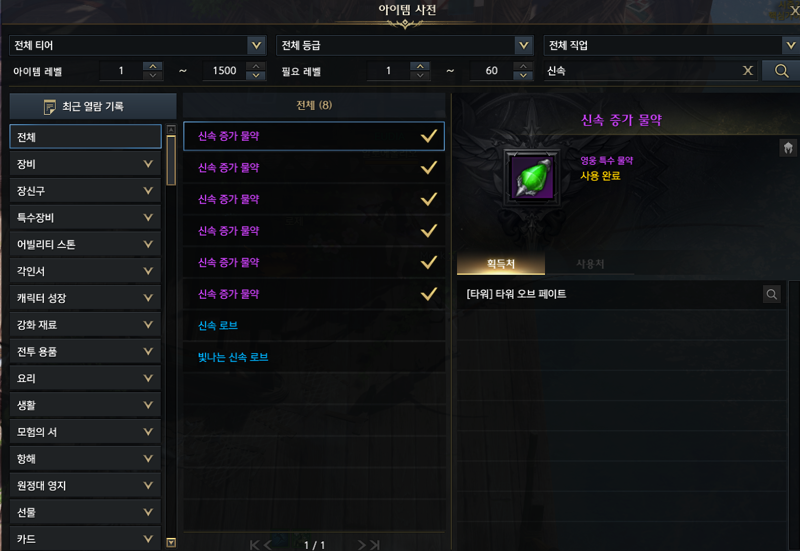Click the magnifier search button beside 신속
Image resolution: width=800 pixels, height=551 pixels.
coord(781,71)
